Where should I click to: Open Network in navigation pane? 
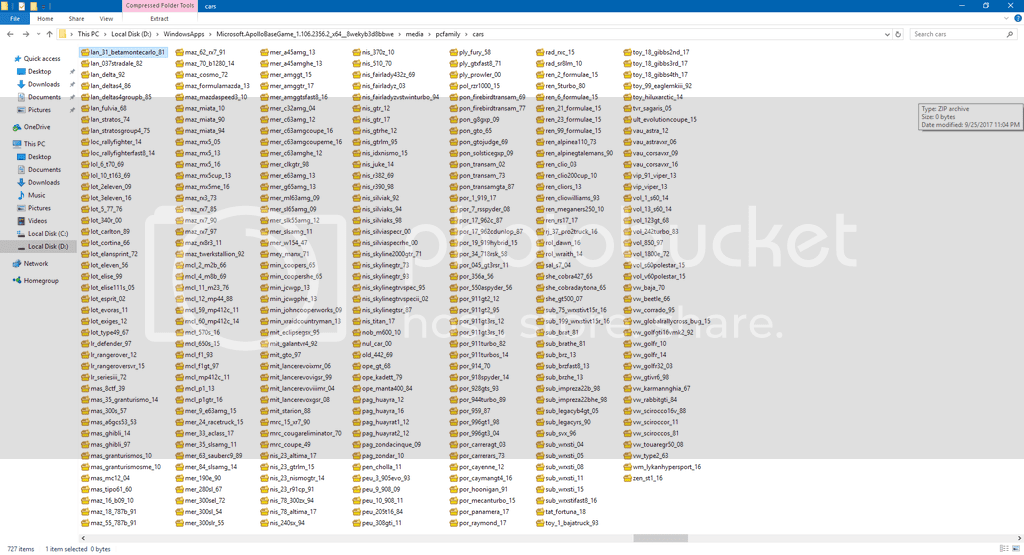click(x=36, y=264)
